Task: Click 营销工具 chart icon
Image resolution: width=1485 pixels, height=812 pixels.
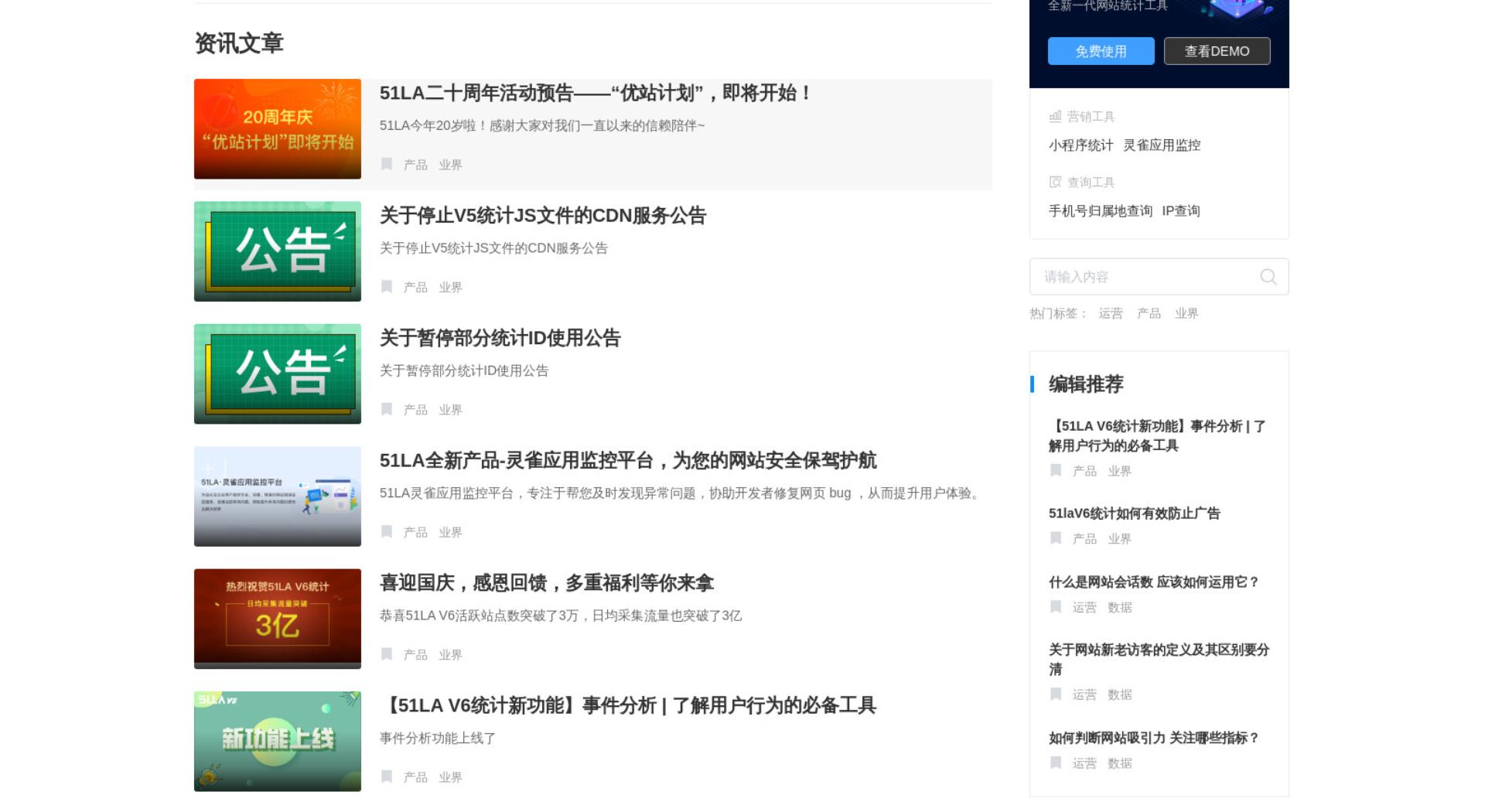Action: [1055, 117]
